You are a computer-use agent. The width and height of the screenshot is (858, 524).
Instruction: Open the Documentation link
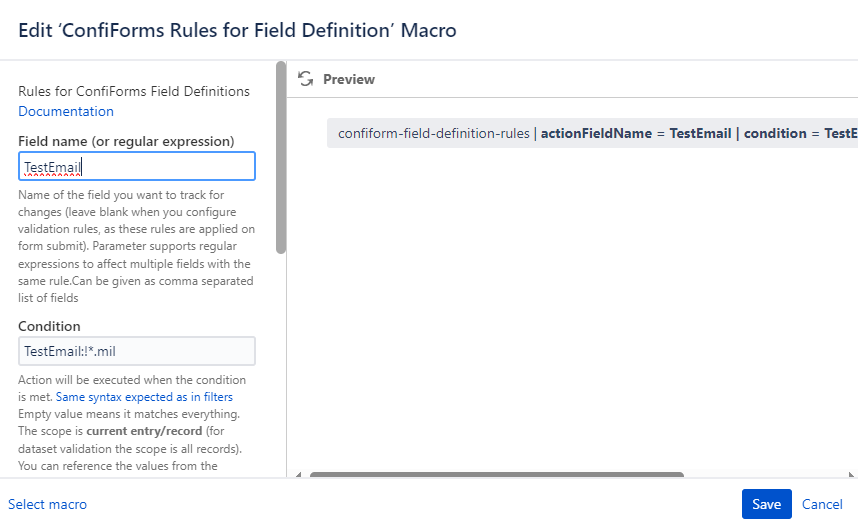(66, 111)
